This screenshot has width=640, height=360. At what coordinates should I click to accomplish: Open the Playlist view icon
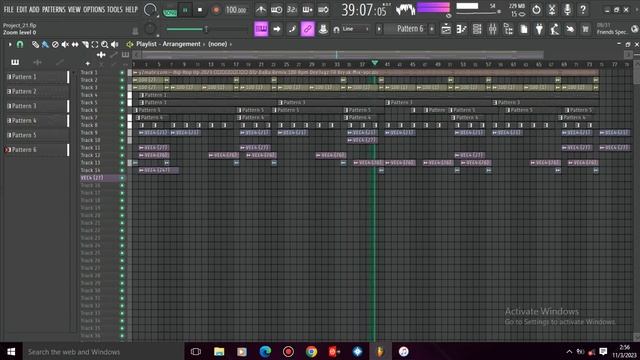pyautogui.click(x=446, y=29)
